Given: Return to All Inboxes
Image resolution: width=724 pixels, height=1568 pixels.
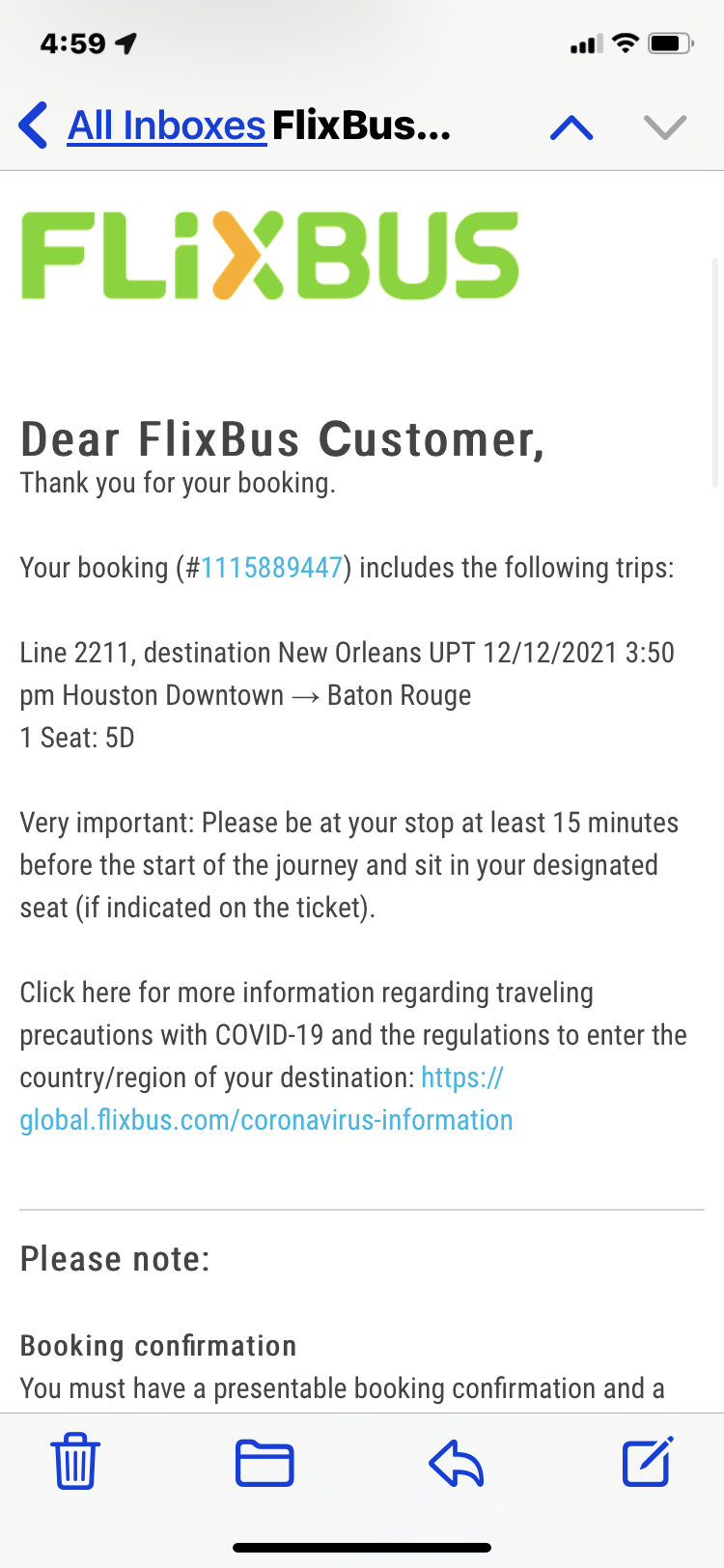Looking at the screenshot, I should click(x=166, y=126).
